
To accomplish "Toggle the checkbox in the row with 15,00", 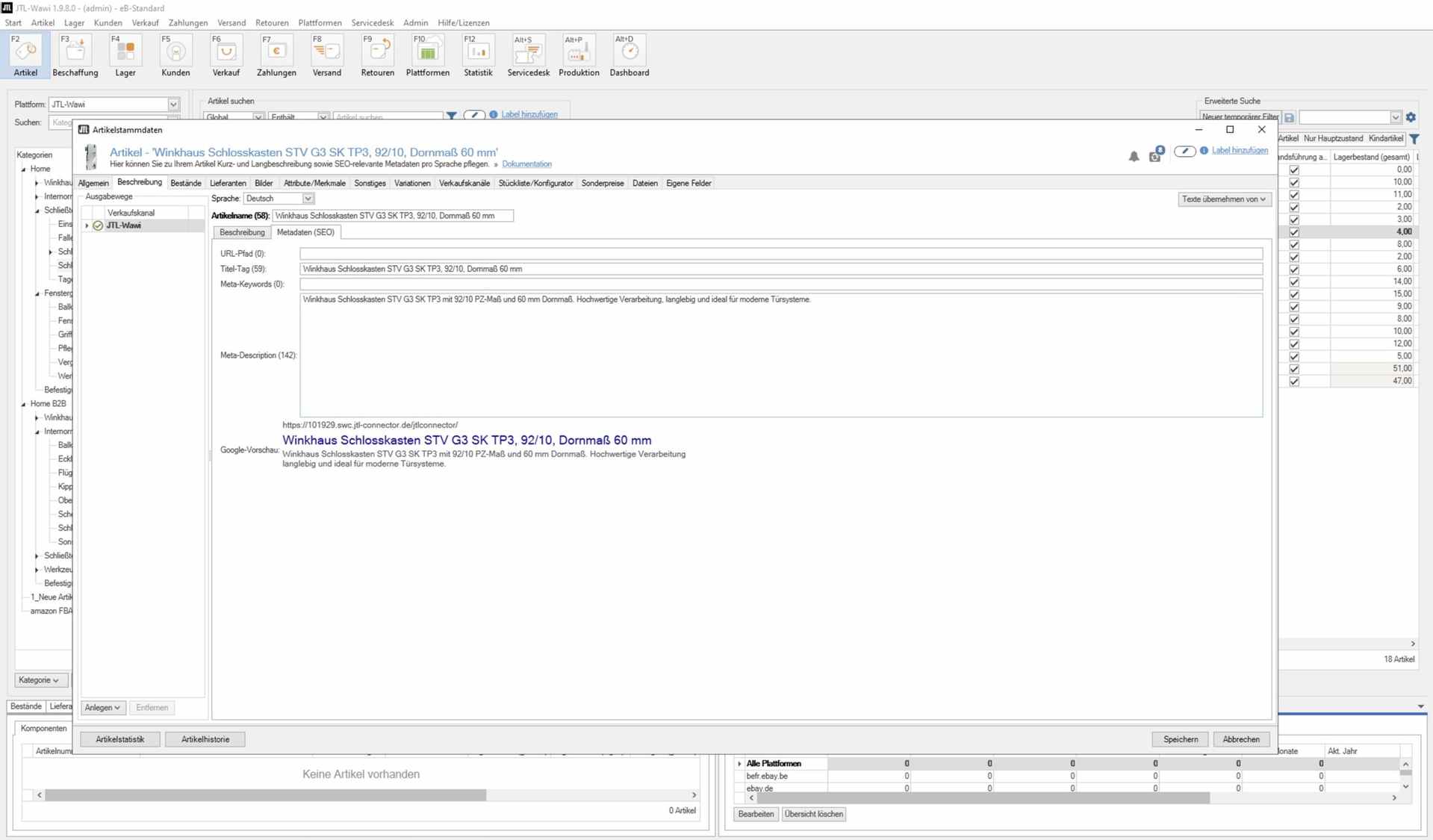I will coord(1294,294).
